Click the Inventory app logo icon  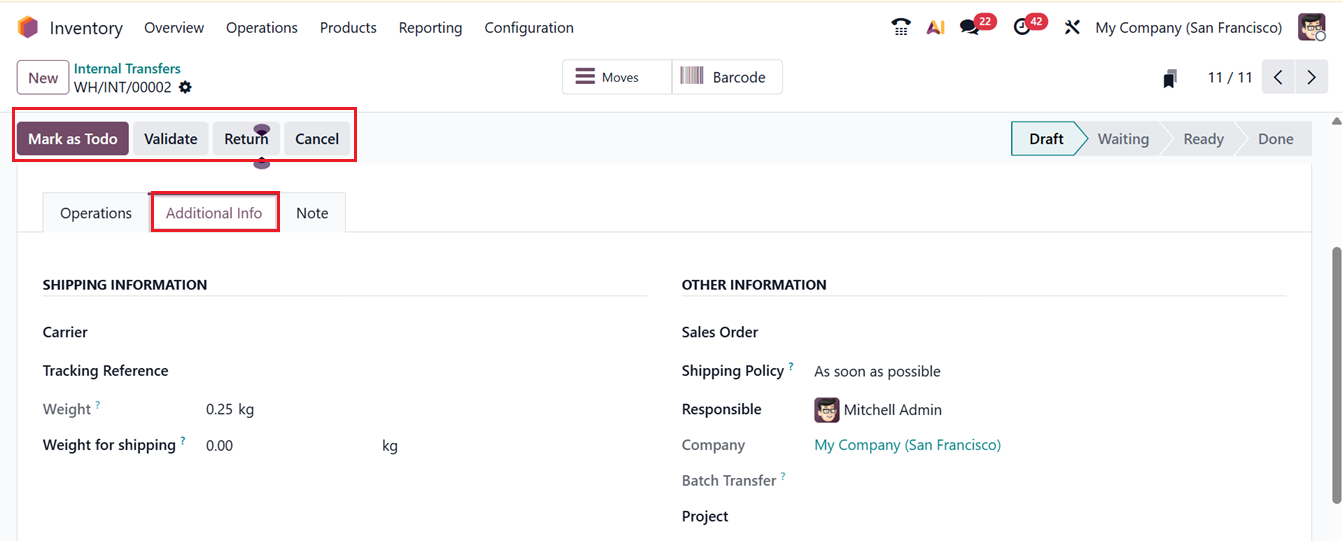(x=28, y=27)
